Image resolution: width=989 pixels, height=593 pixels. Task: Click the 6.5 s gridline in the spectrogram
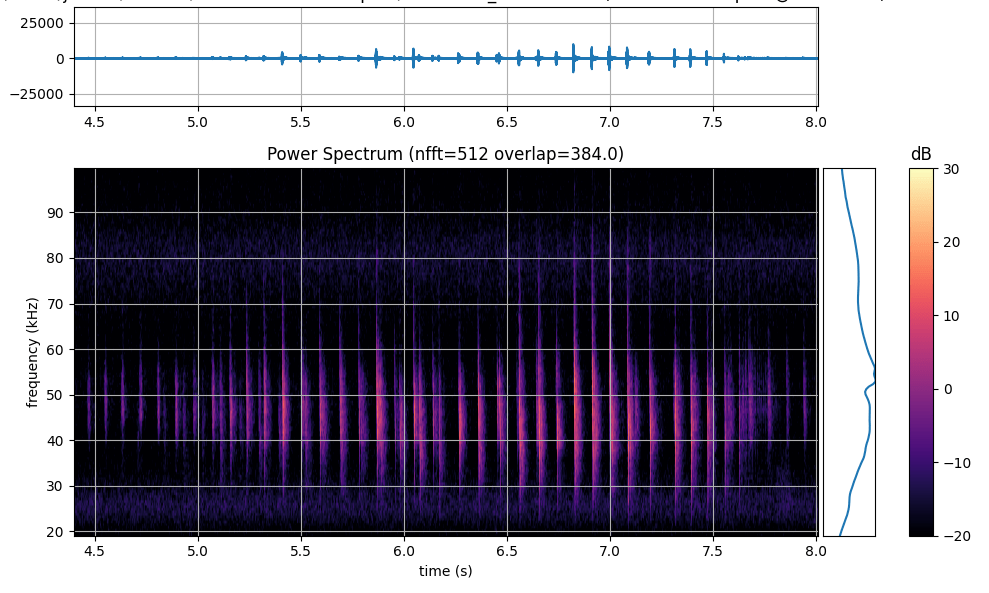pos(508,350)
